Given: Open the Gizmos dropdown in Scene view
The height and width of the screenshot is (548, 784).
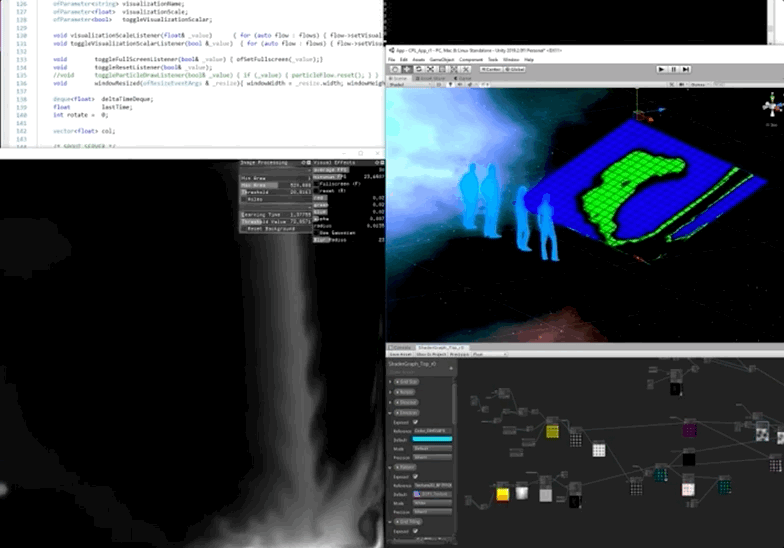Looking at the screenshot, I should coord(700,85).
